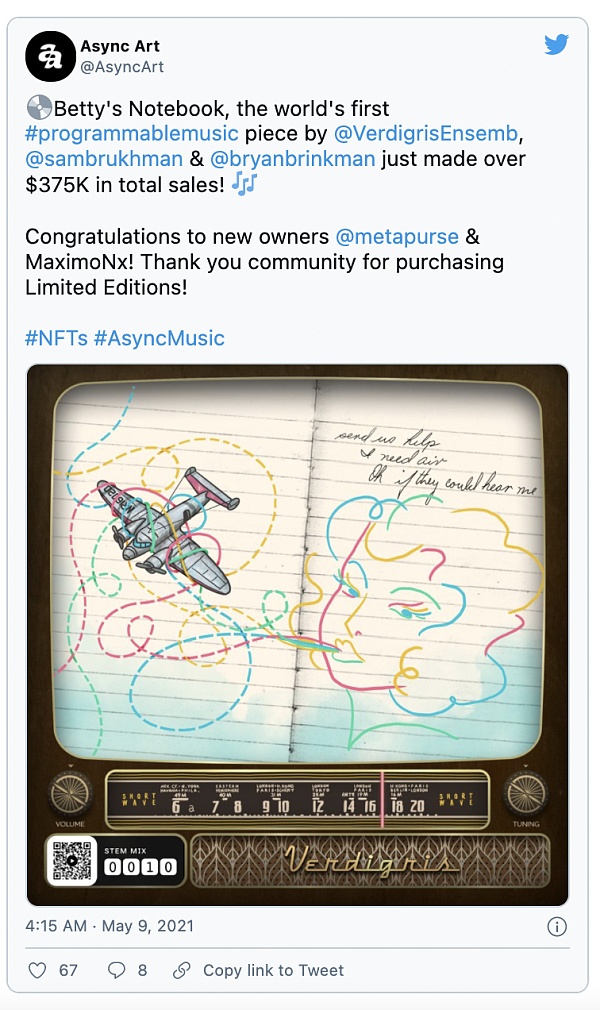Viewport: 600px width, 1010px height.
Task: Open the #AsyncMusic hashtag
Action: [159, 338]
